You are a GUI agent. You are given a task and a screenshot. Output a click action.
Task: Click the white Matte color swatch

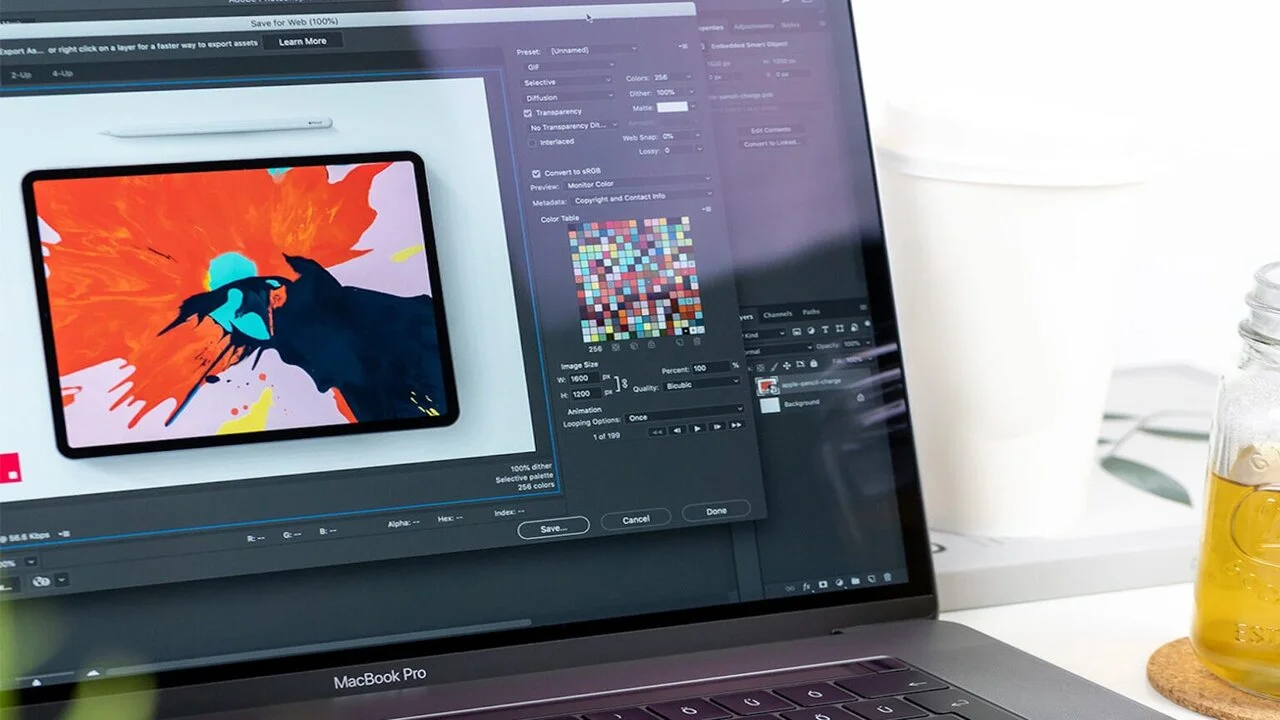click(672, 106)
